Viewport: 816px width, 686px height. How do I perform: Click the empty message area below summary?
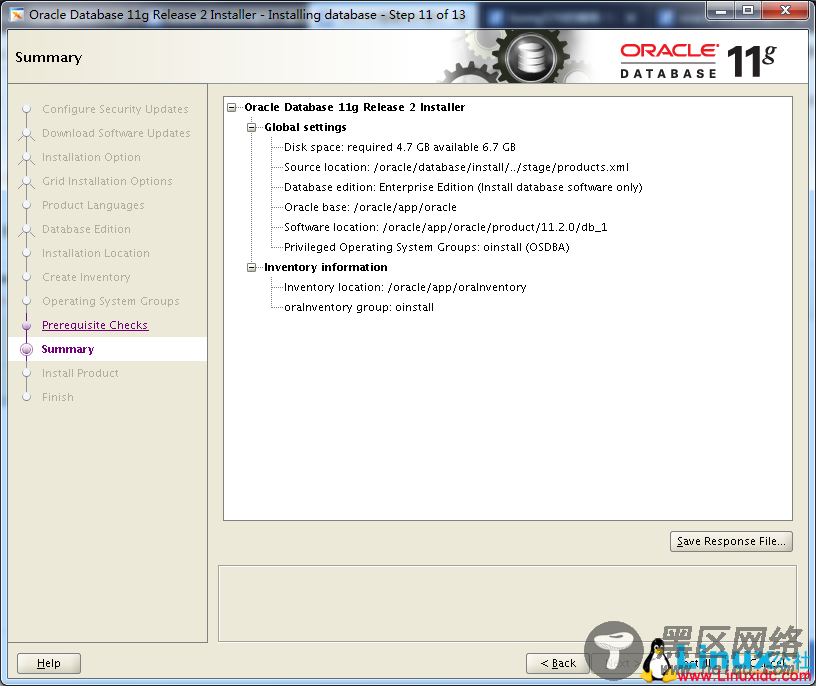pos(507,604)
